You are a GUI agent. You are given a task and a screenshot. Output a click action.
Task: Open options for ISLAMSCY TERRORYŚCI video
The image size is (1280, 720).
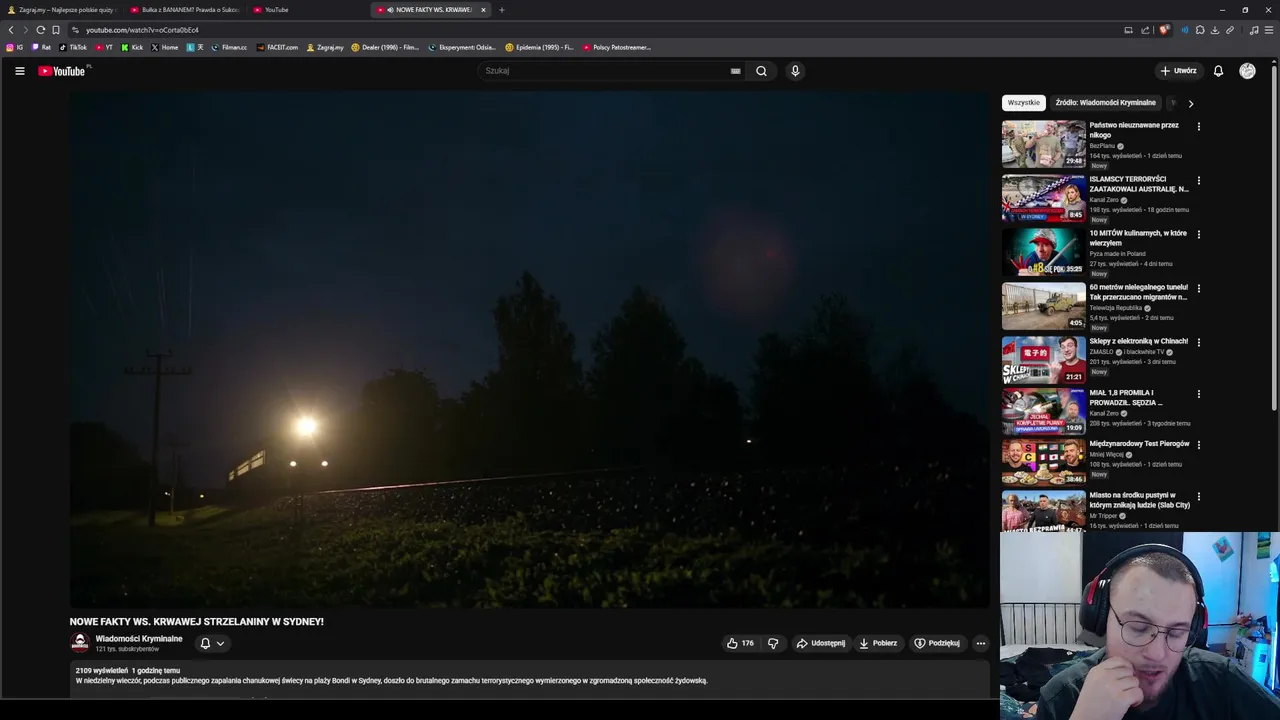[1198, 181]
